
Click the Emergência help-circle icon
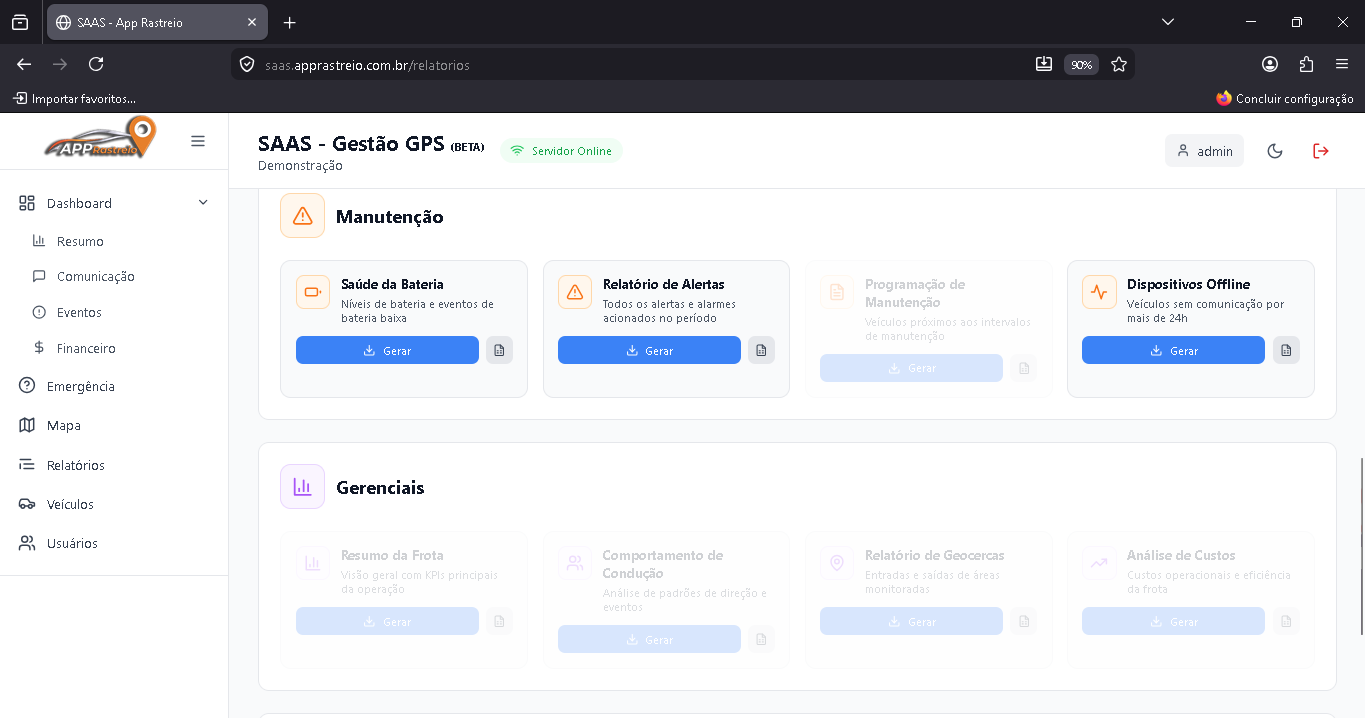[x=27, y=386]
